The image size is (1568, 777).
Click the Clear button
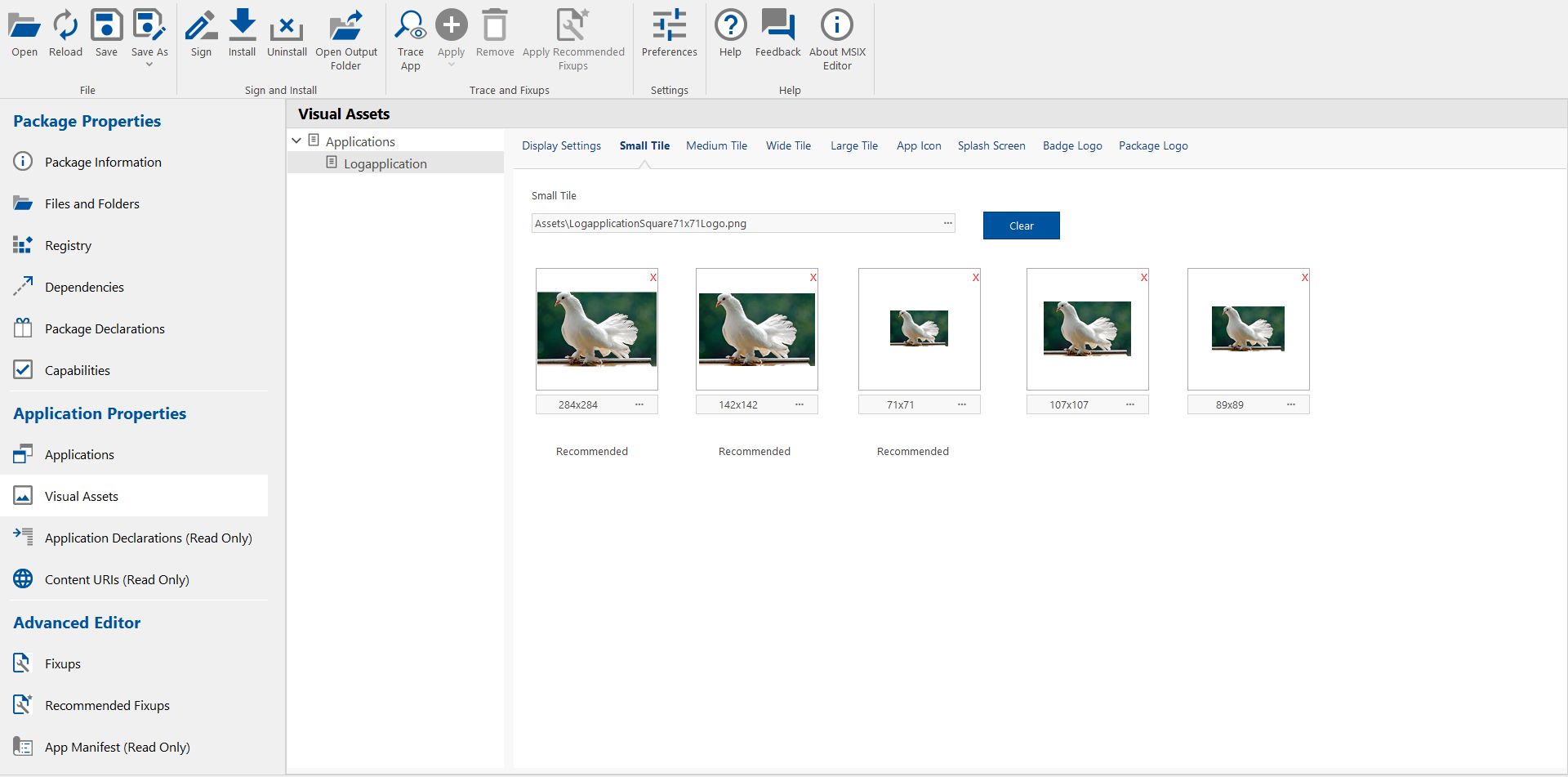[1021, 226]
